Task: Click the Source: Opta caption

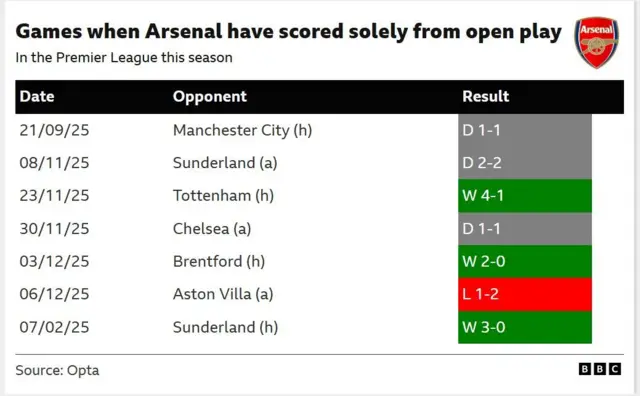Action: [x=58, y=370]
